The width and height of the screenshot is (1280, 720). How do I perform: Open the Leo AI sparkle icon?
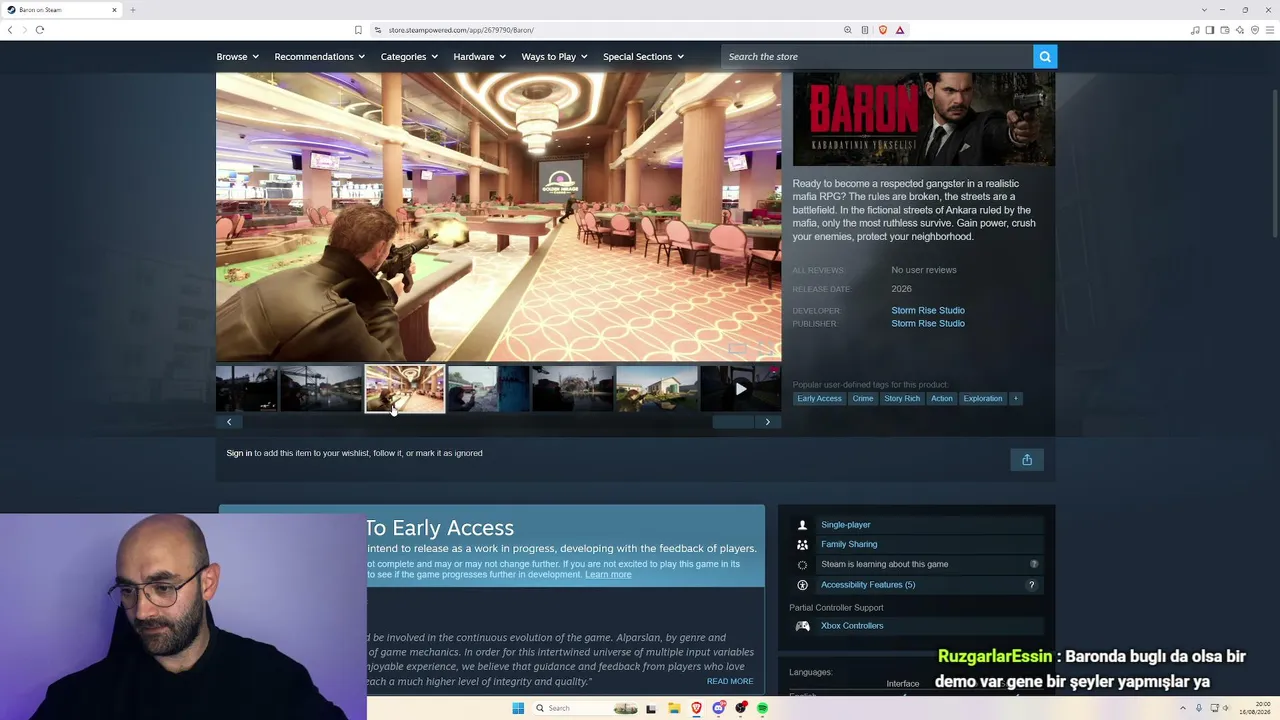[x=1240, y=30]
